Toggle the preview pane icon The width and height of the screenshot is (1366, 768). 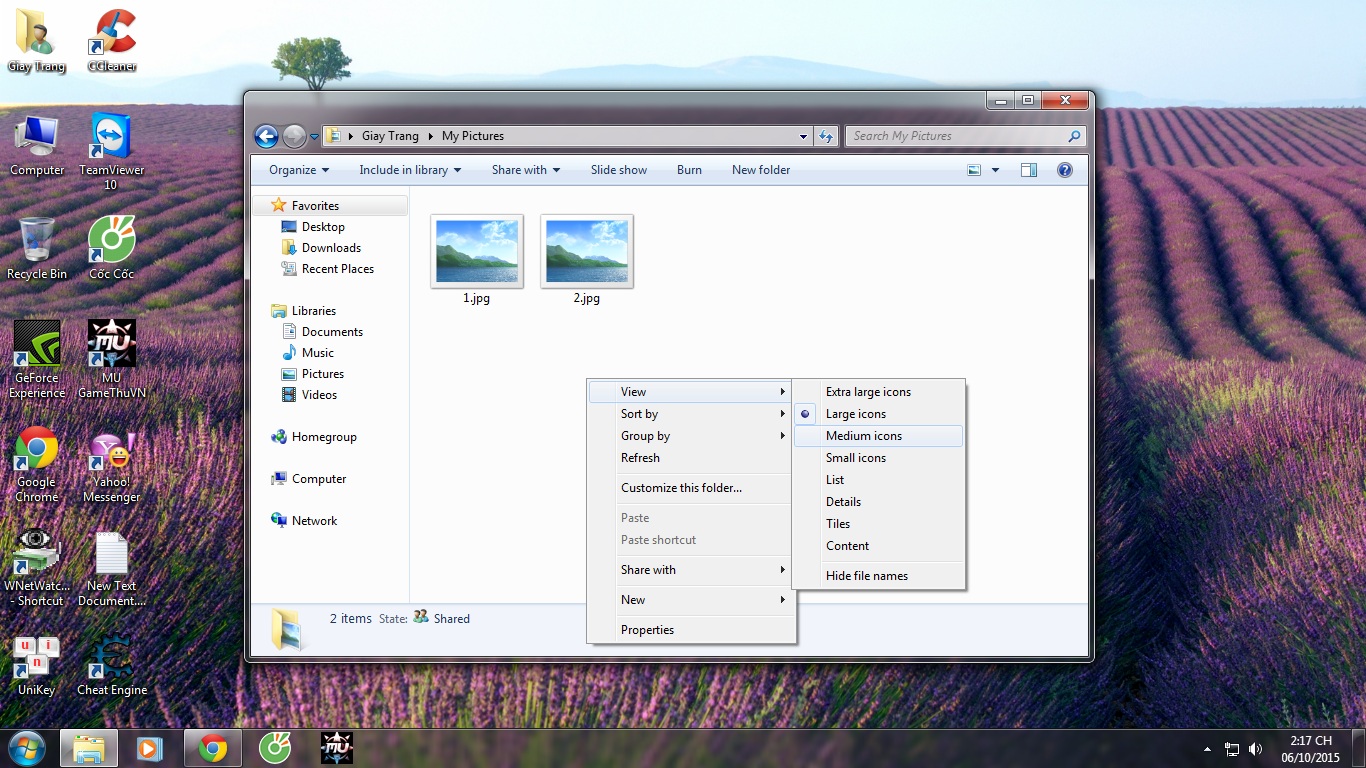coord(1029,170)
